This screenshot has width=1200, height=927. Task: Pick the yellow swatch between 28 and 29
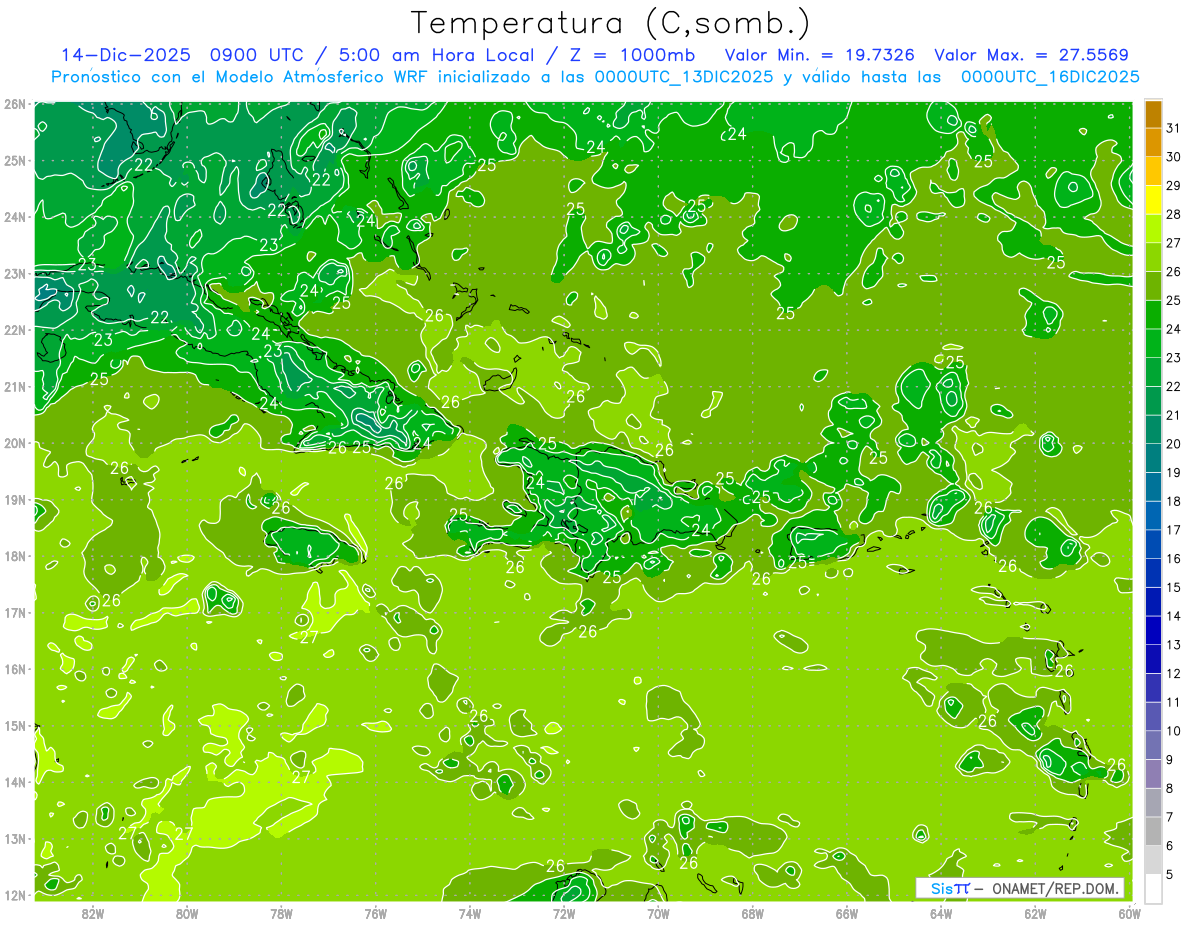1153,200
